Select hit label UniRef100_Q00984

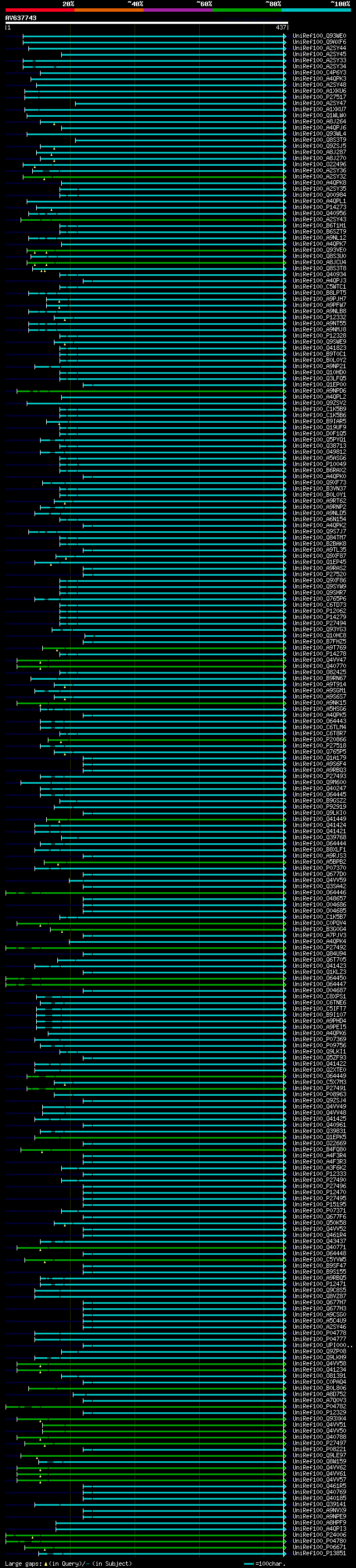click(319, 195)
